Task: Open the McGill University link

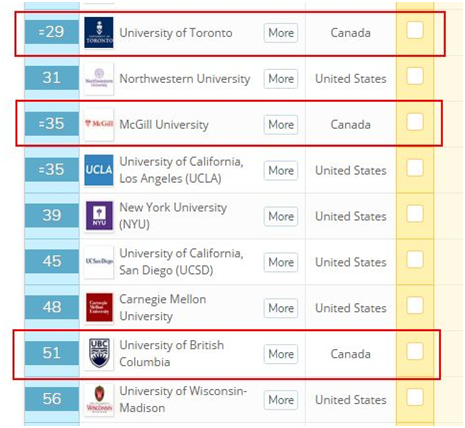Action: click(x=164, y=125)
